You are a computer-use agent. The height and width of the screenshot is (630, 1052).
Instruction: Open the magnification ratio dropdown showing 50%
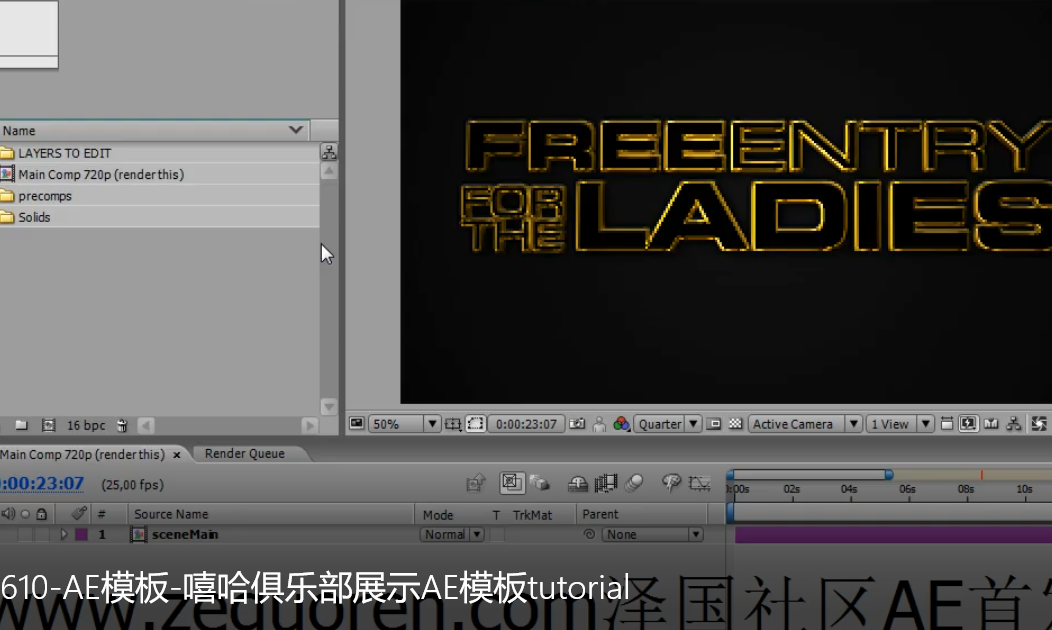(404, 424)
